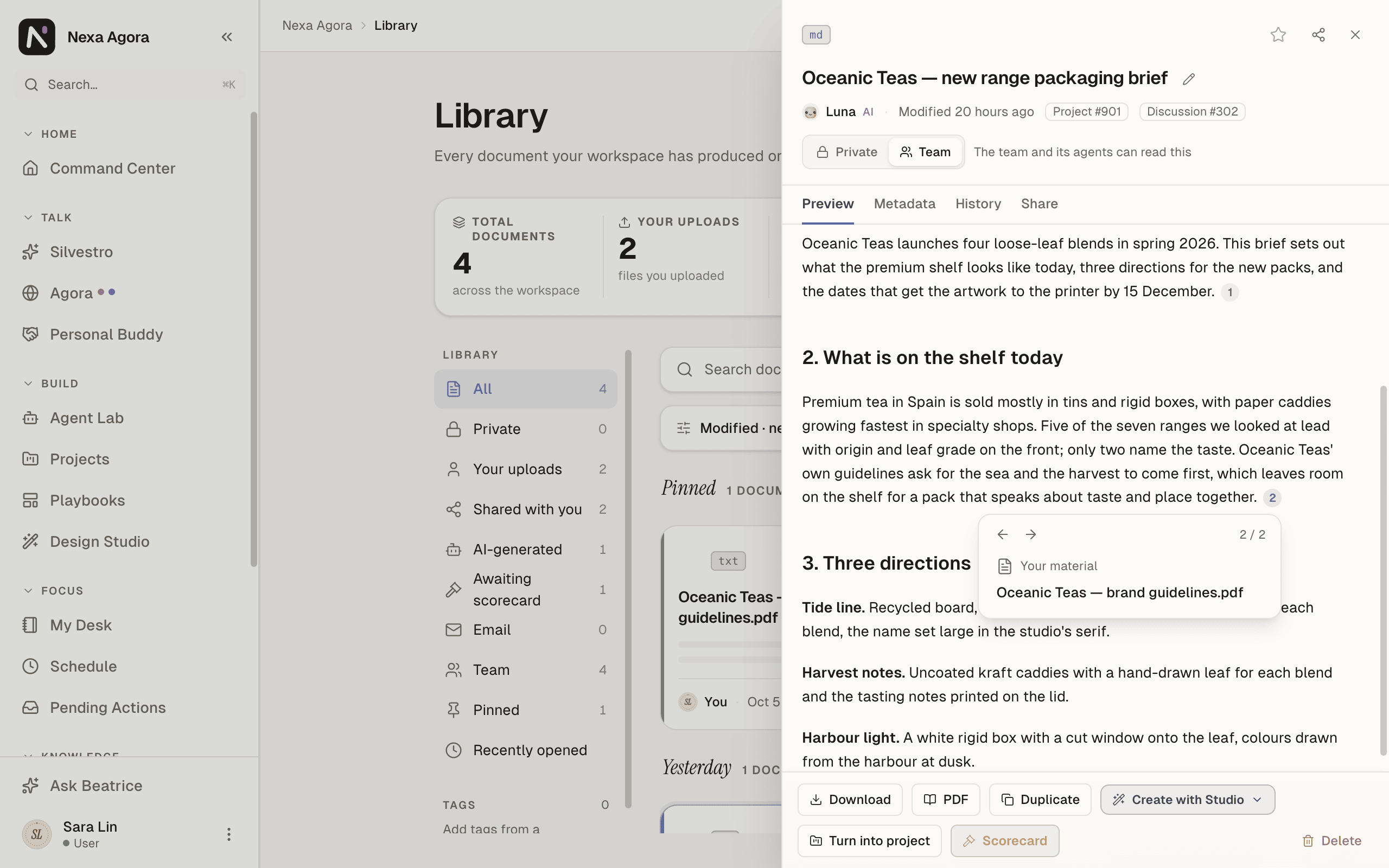Open My Desk

130,624
